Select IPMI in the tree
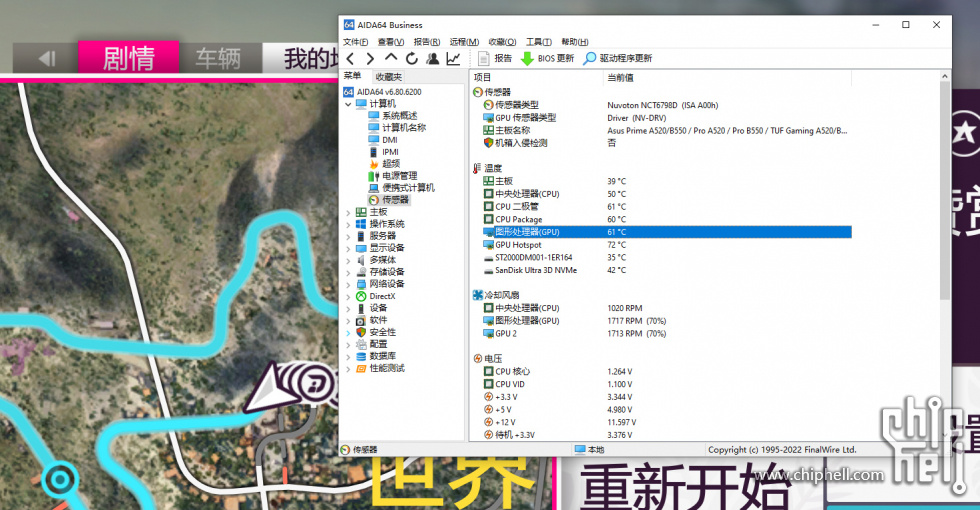This screenshot has height=510, width=980. (390, 152)
